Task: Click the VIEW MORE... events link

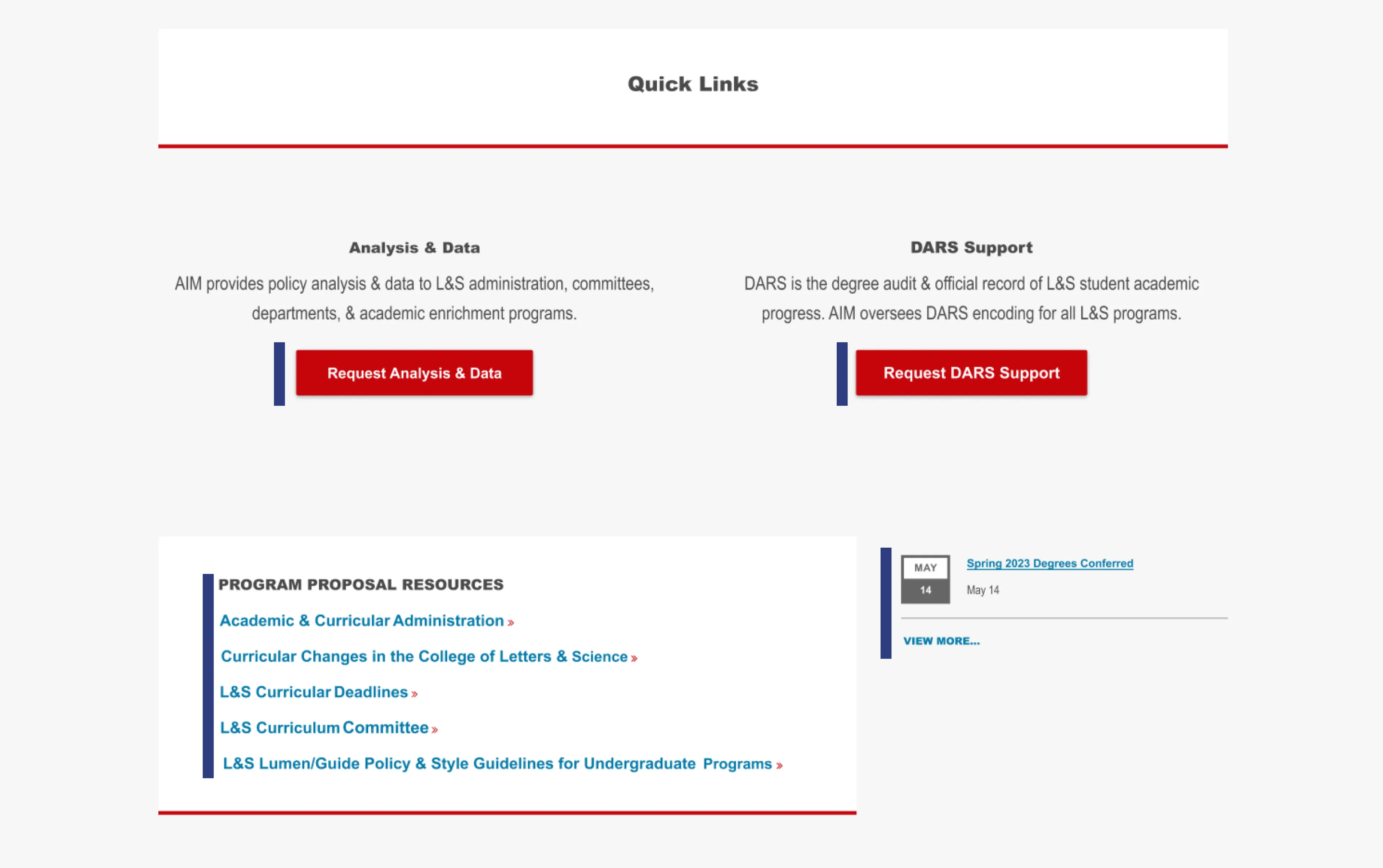Action: (x=941, y=641)
